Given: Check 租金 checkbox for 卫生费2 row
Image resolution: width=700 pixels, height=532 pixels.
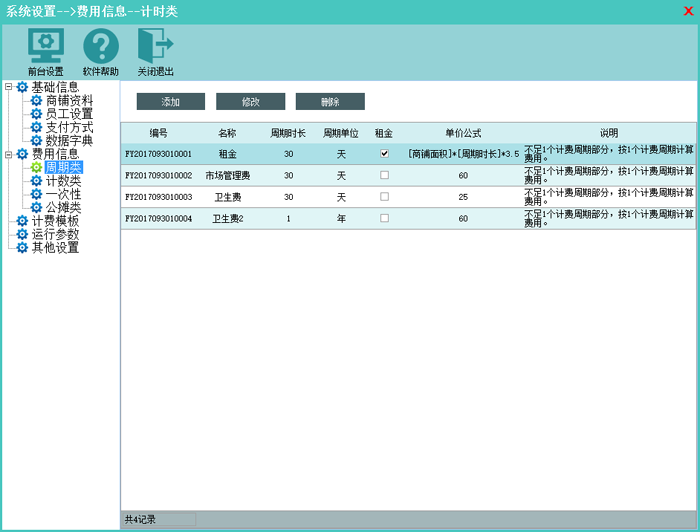Looking at the screenshot, I should 384,218.
